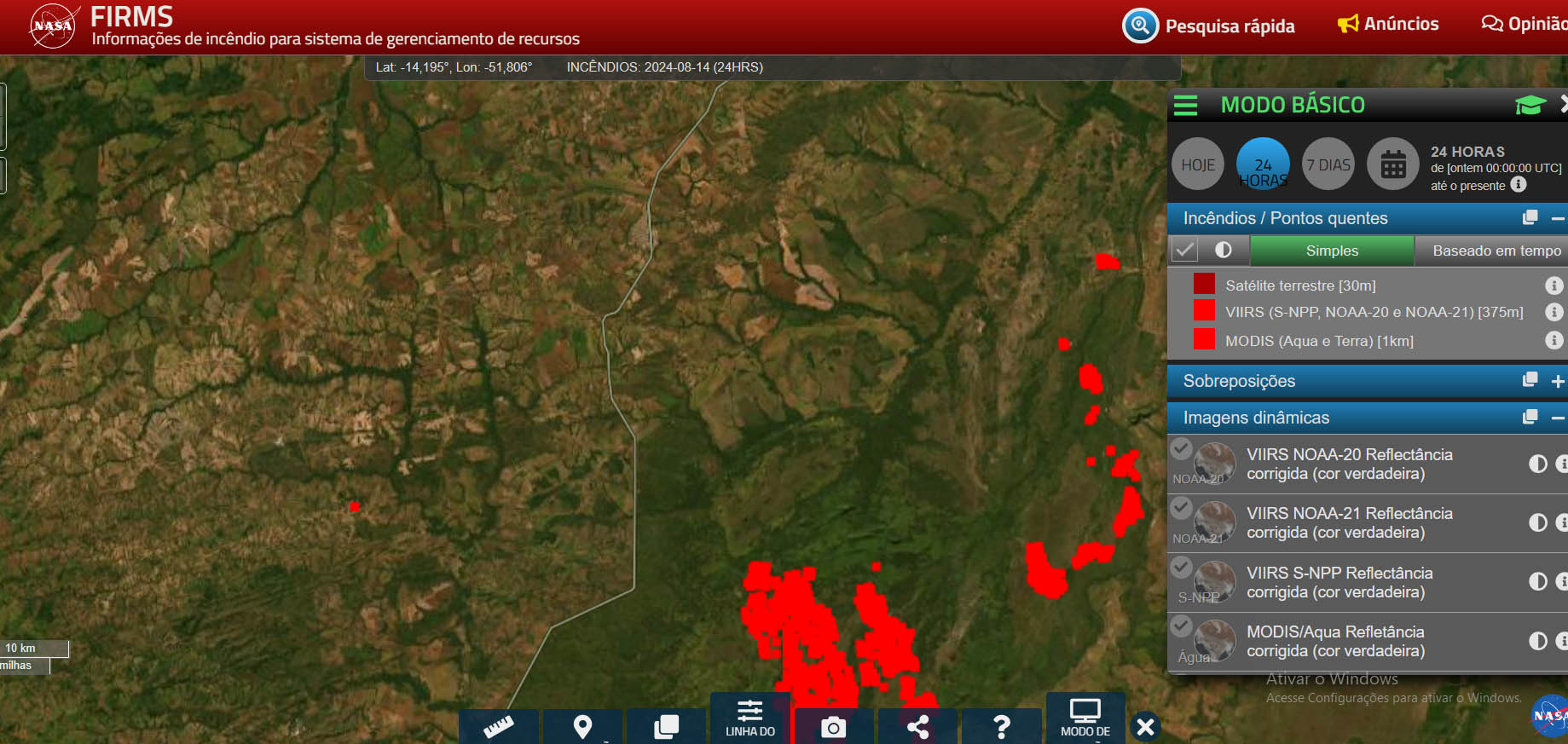Image resolution: width=1568 pixels, height=744 pixels.
Task: Open the calendar date picker
Action: coord(1393,164)
